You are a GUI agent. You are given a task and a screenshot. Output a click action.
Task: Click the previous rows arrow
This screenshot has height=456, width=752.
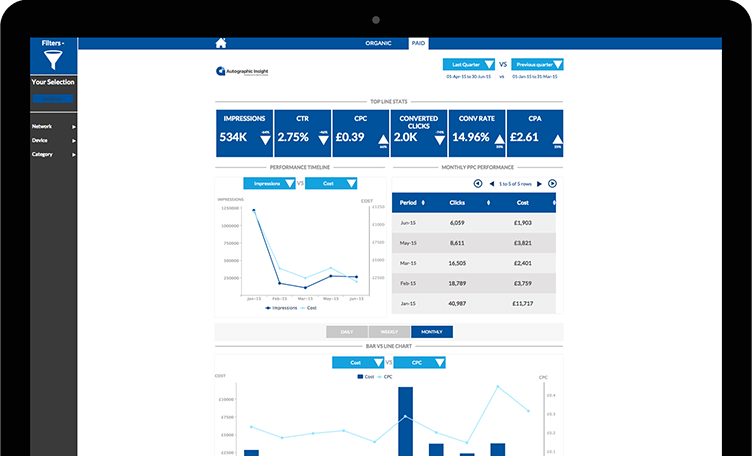pos(490,184)
